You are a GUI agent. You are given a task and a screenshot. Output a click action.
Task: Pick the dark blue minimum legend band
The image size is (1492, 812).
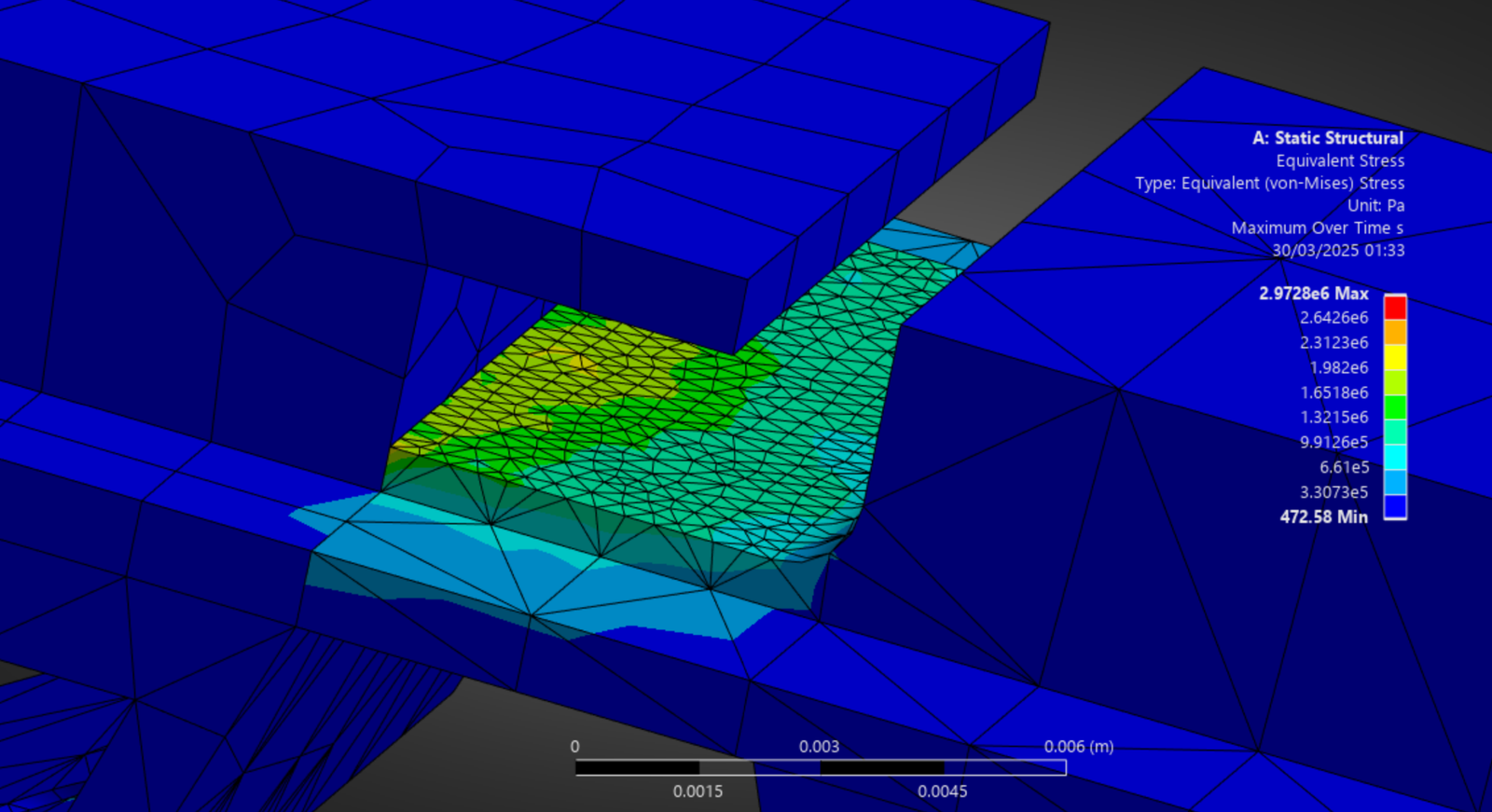[x=1395, y=506]
